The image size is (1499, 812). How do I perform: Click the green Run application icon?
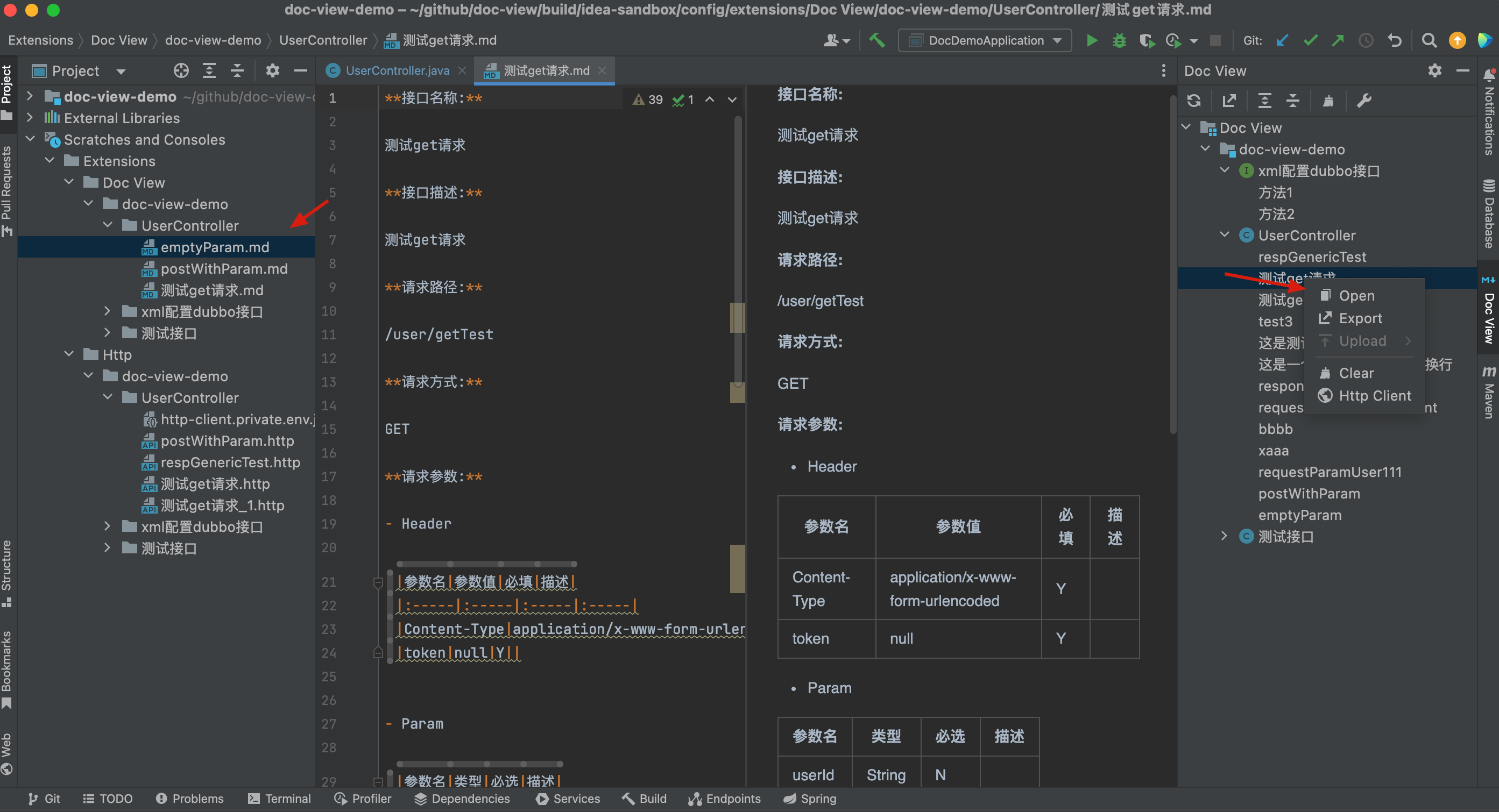(1092, 40)
